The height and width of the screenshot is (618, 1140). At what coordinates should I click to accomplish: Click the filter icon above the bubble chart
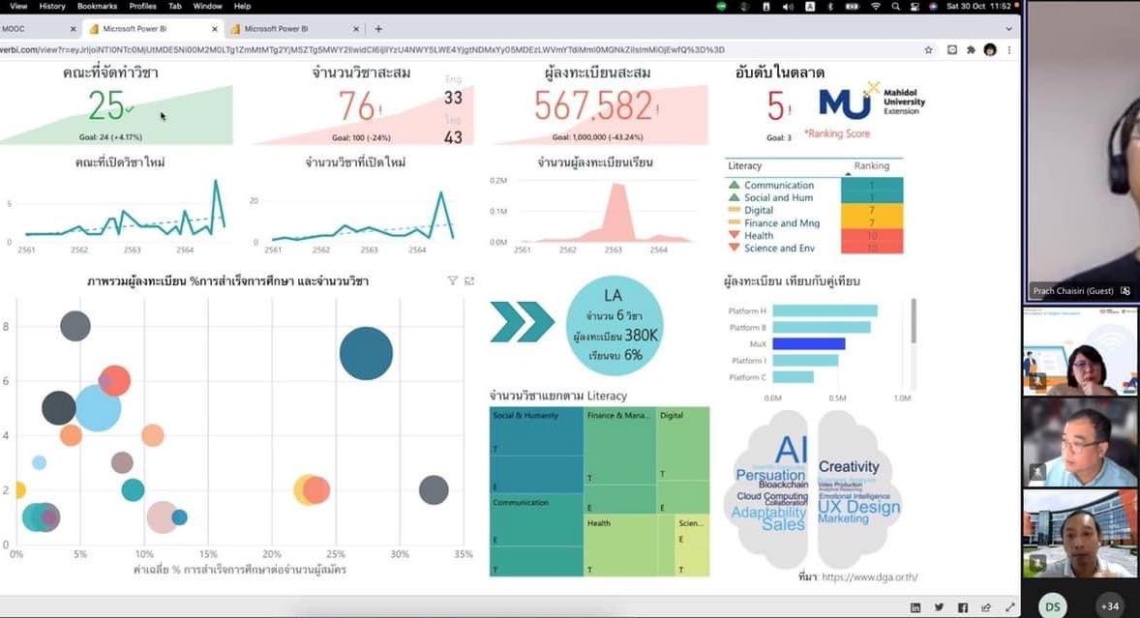[452, 281]
